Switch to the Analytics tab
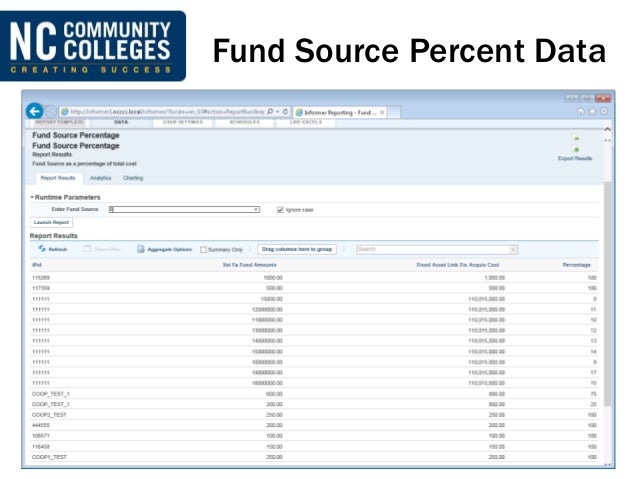Screen dimensions: 638x479 coord(101,178)
